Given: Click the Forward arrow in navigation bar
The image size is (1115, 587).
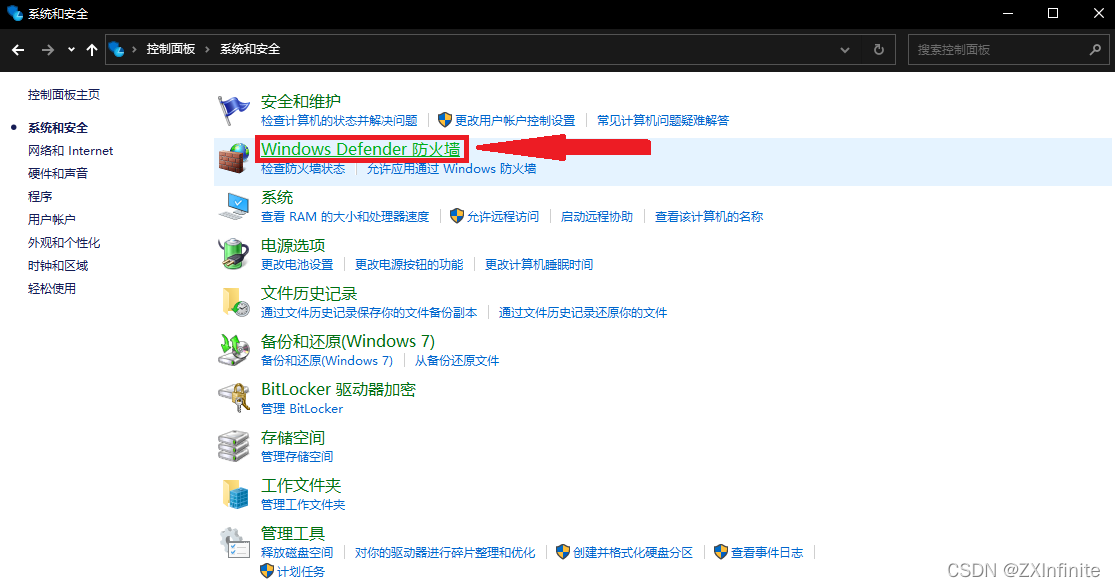Looking at the screenshot, I should (48, 50).
